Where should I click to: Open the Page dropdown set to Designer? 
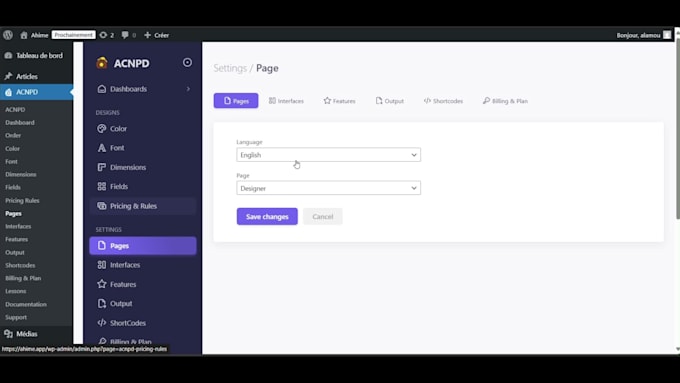(328, 188)
